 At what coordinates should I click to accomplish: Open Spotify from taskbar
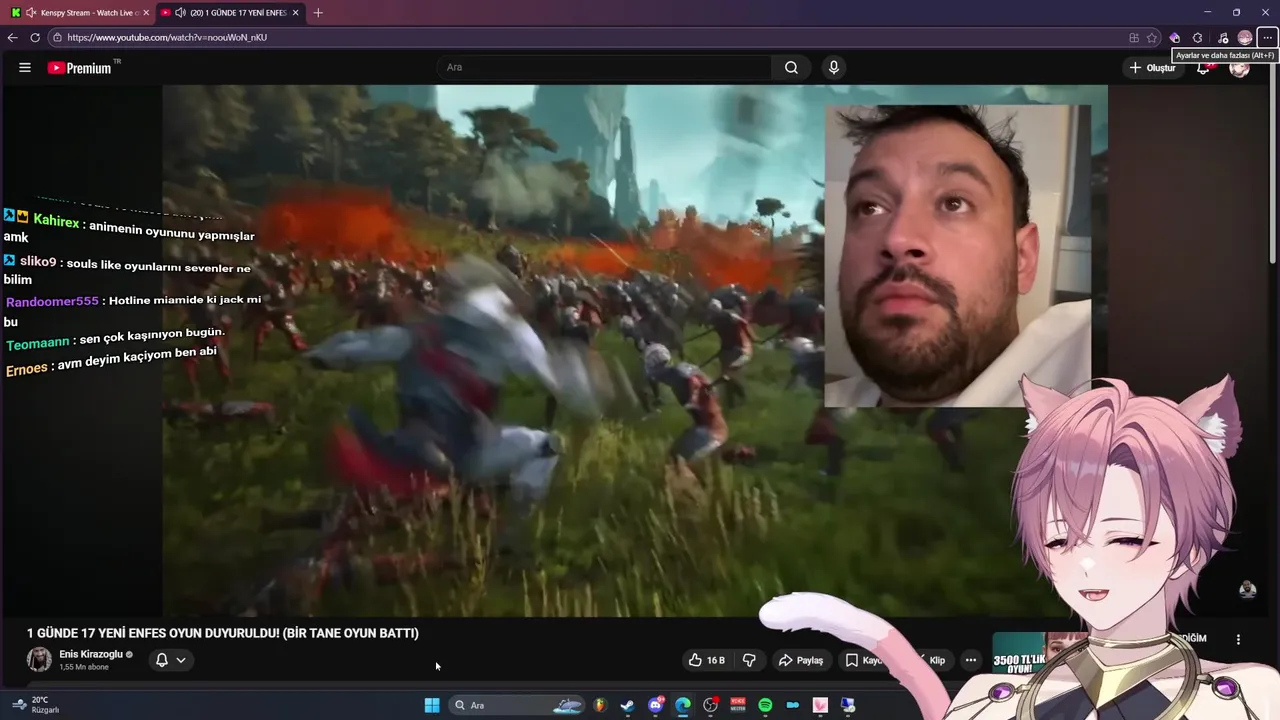point(765,705)
